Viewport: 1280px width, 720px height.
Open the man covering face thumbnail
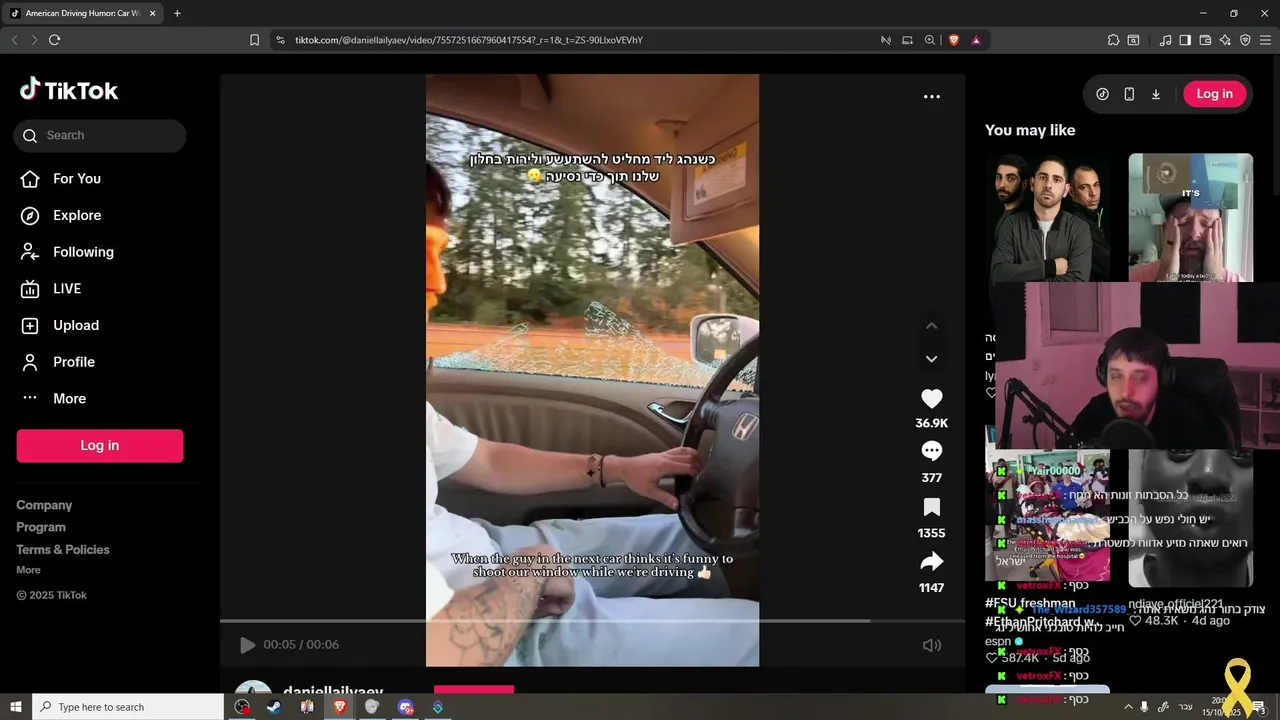click(1190, 217)
